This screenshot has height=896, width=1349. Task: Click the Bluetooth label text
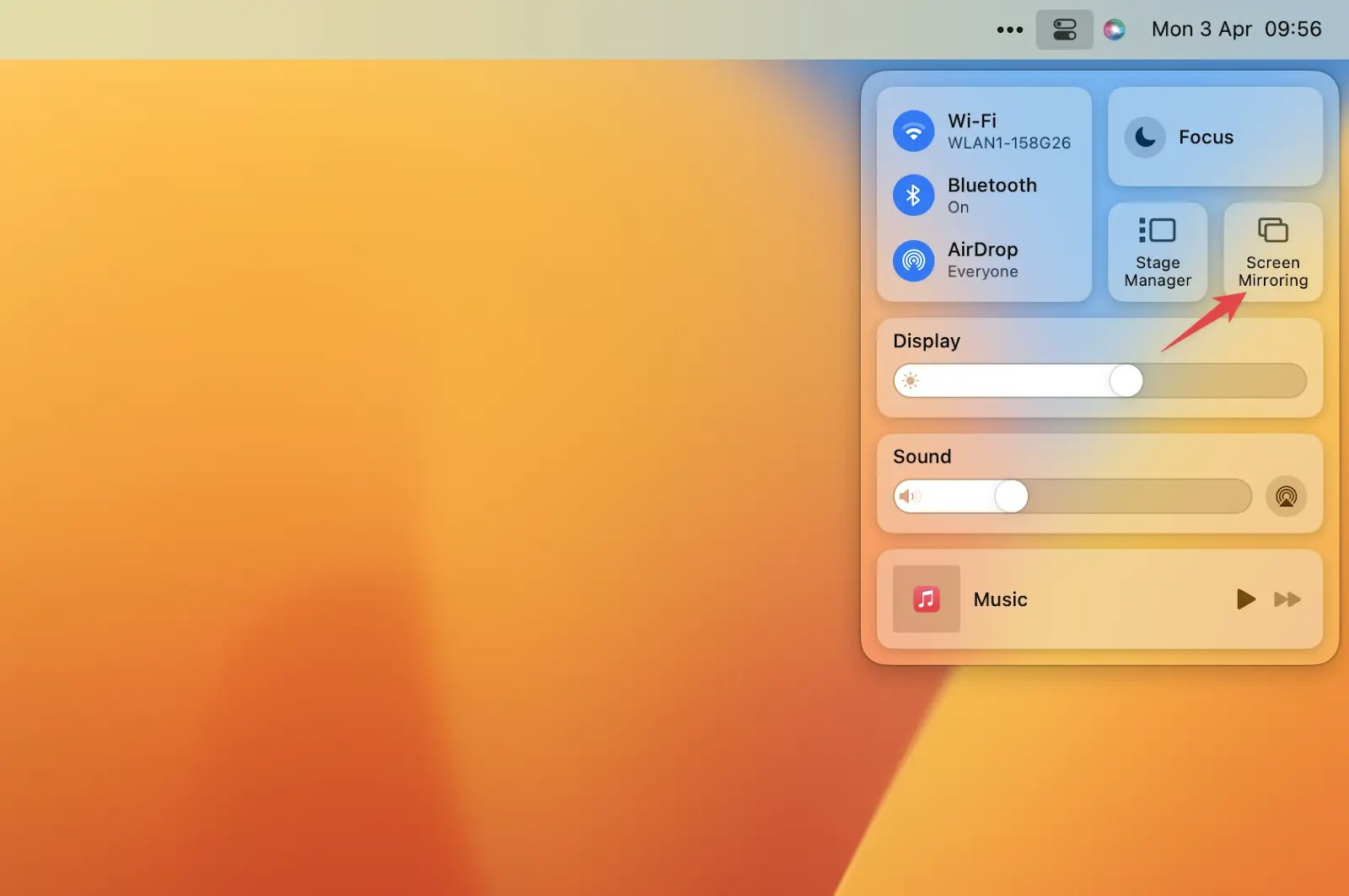pos(992,185)
